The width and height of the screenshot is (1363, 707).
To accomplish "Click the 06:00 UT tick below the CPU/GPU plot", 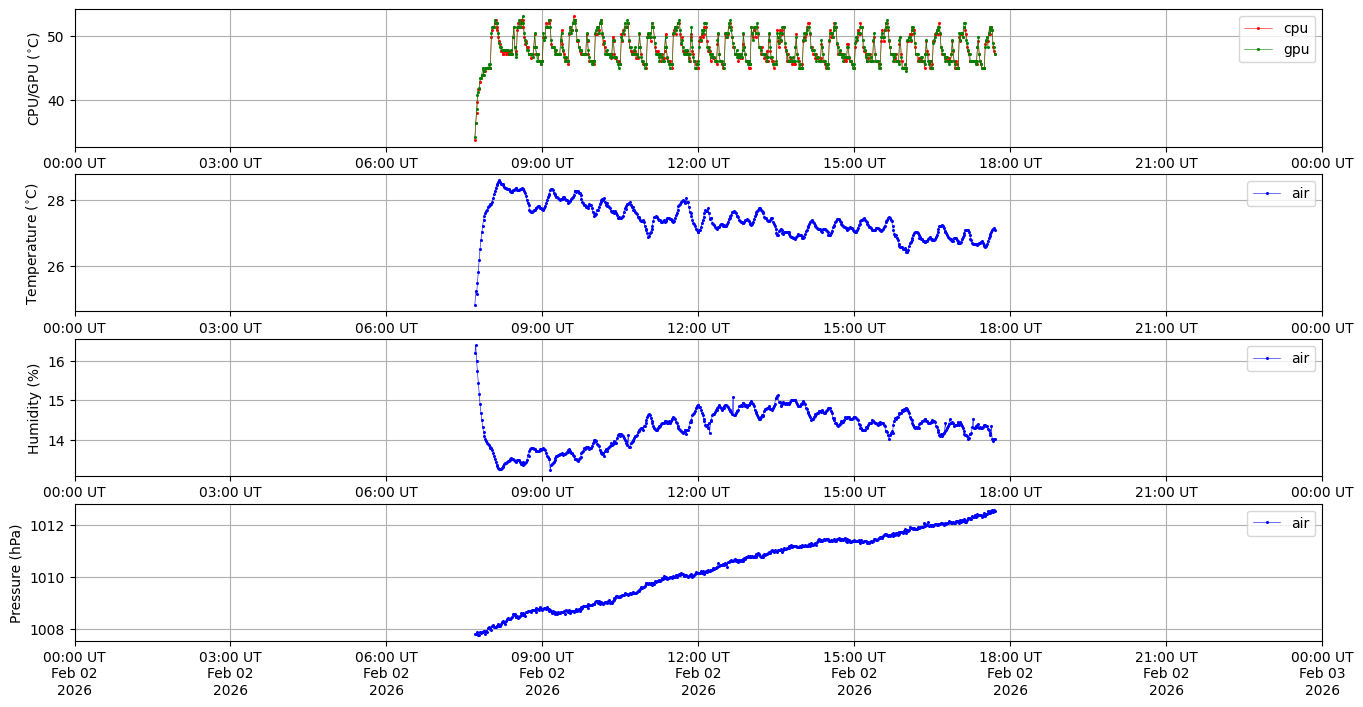I will pyautogui.click(x=386, y=163).
